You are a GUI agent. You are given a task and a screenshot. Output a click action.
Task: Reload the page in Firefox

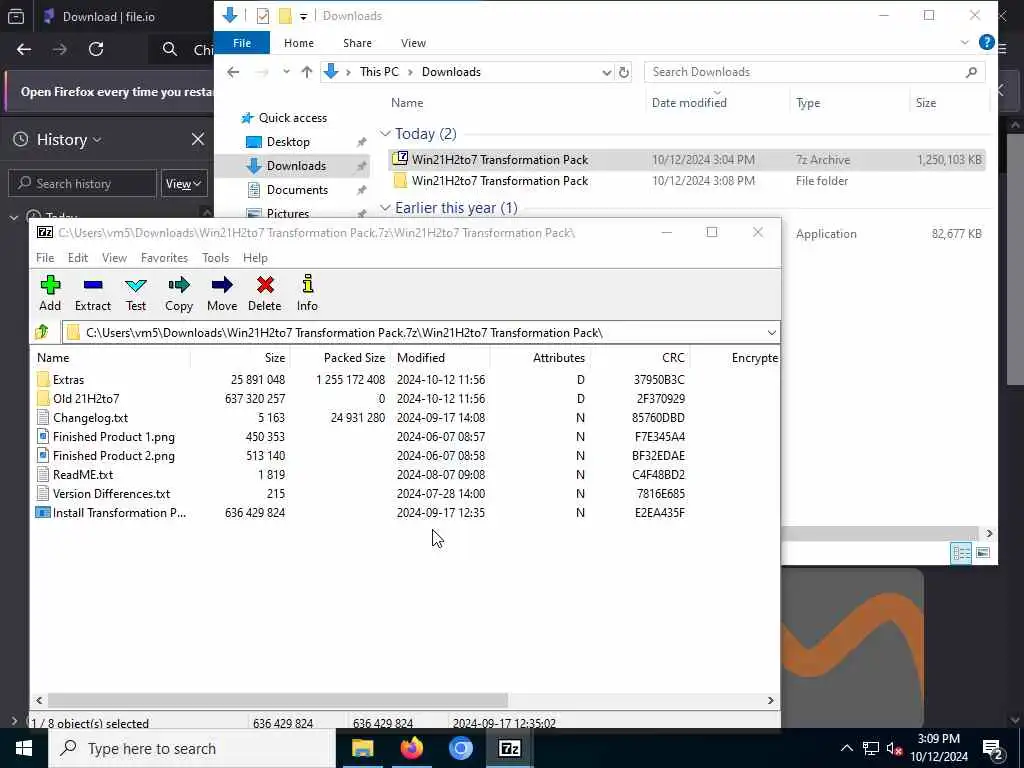point(96,49)
